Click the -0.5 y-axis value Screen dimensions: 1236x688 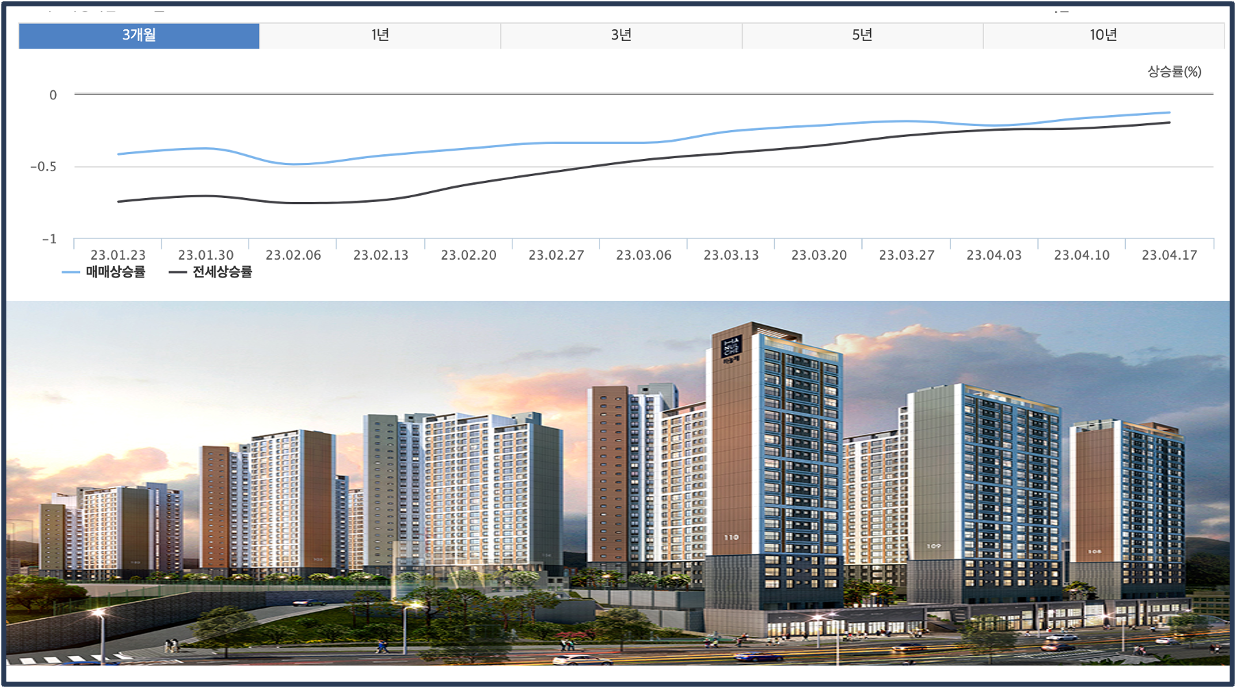tap(42, 167)
